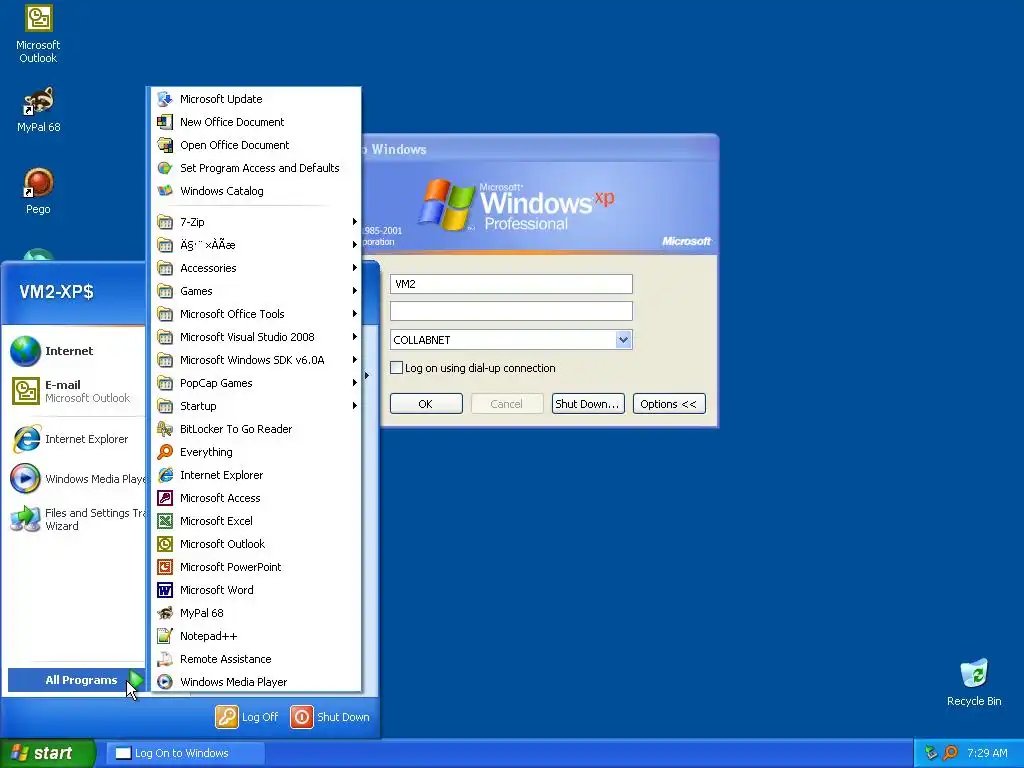Screen dimensions: 1024x768
Task: Click the empty password field
Action: [511, 311]
